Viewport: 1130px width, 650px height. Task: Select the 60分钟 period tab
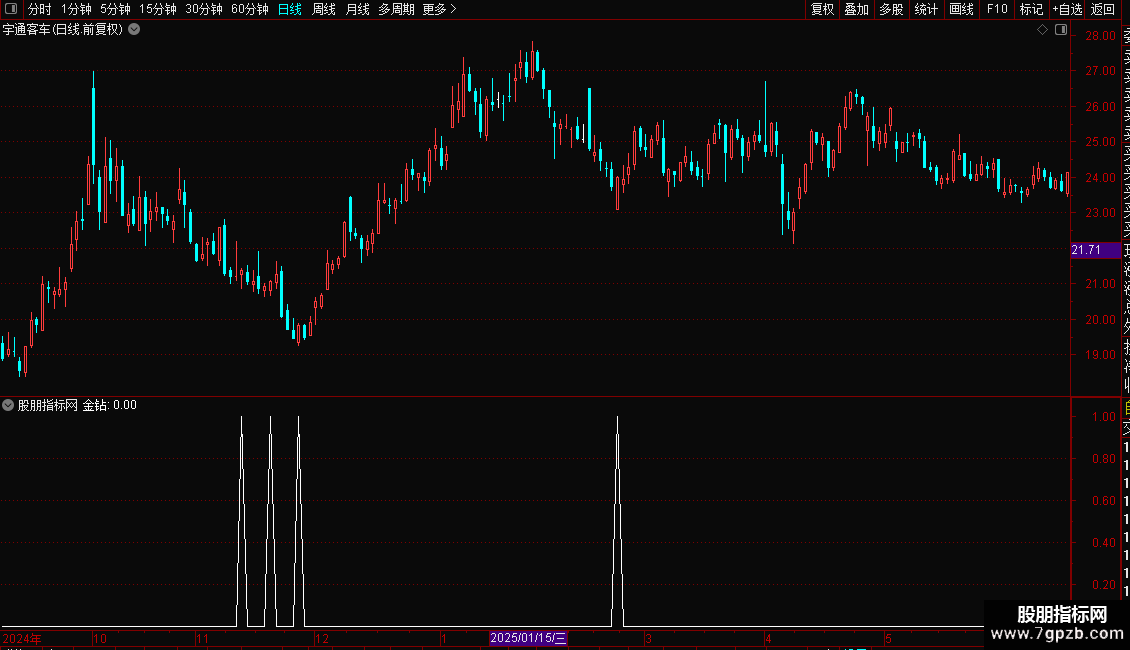pos(250,9)
